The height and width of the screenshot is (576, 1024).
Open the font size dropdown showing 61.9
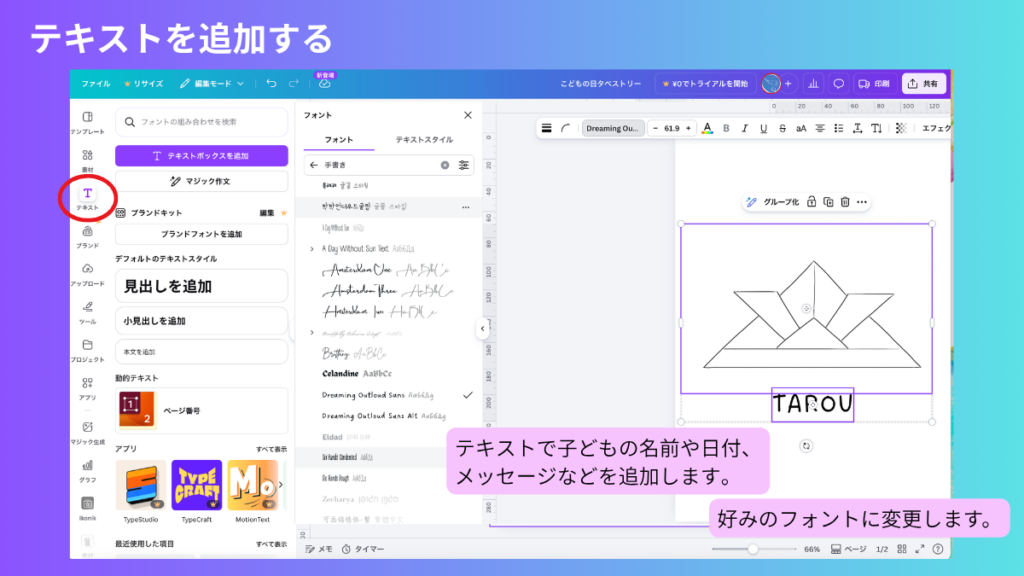click(669, 128)
